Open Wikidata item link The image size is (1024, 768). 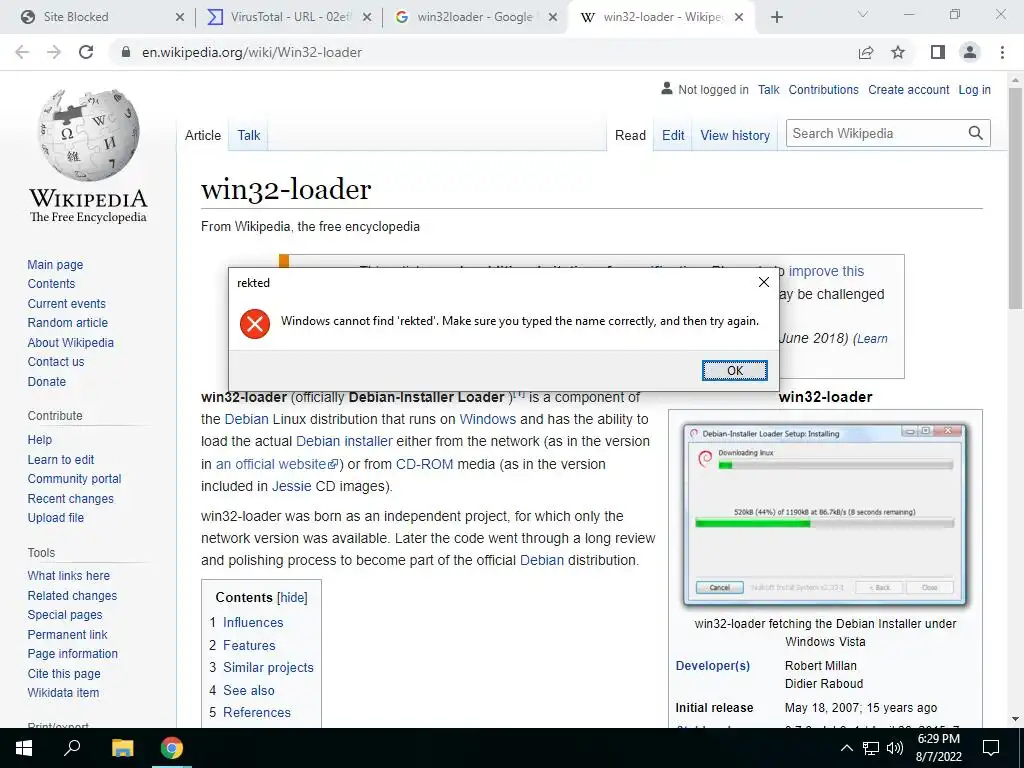pyautogui.click(x=63, y=692)
